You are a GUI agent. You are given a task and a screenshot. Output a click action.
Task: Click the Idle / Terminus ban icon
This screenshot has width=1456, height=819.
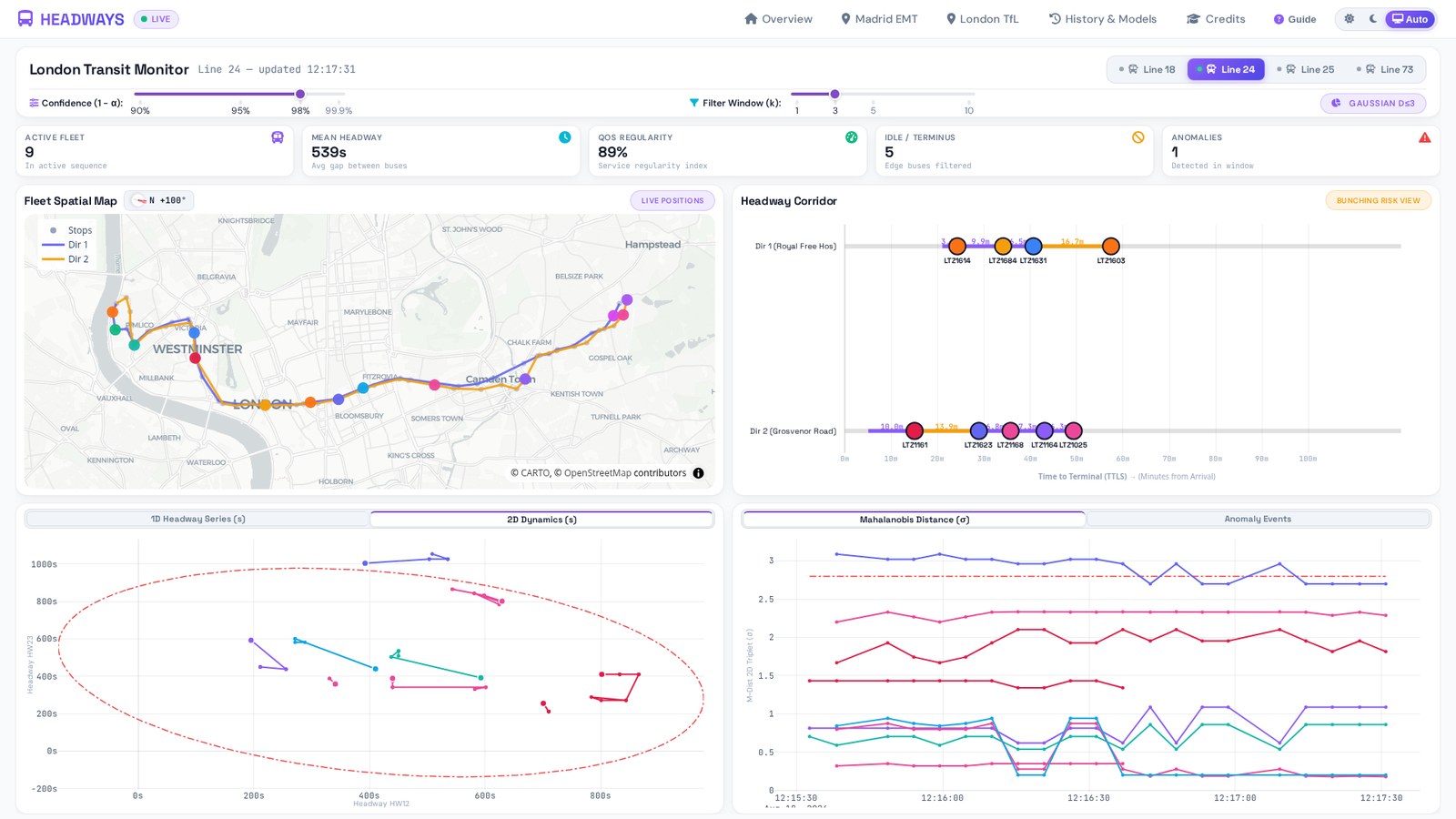[1138, 137]
